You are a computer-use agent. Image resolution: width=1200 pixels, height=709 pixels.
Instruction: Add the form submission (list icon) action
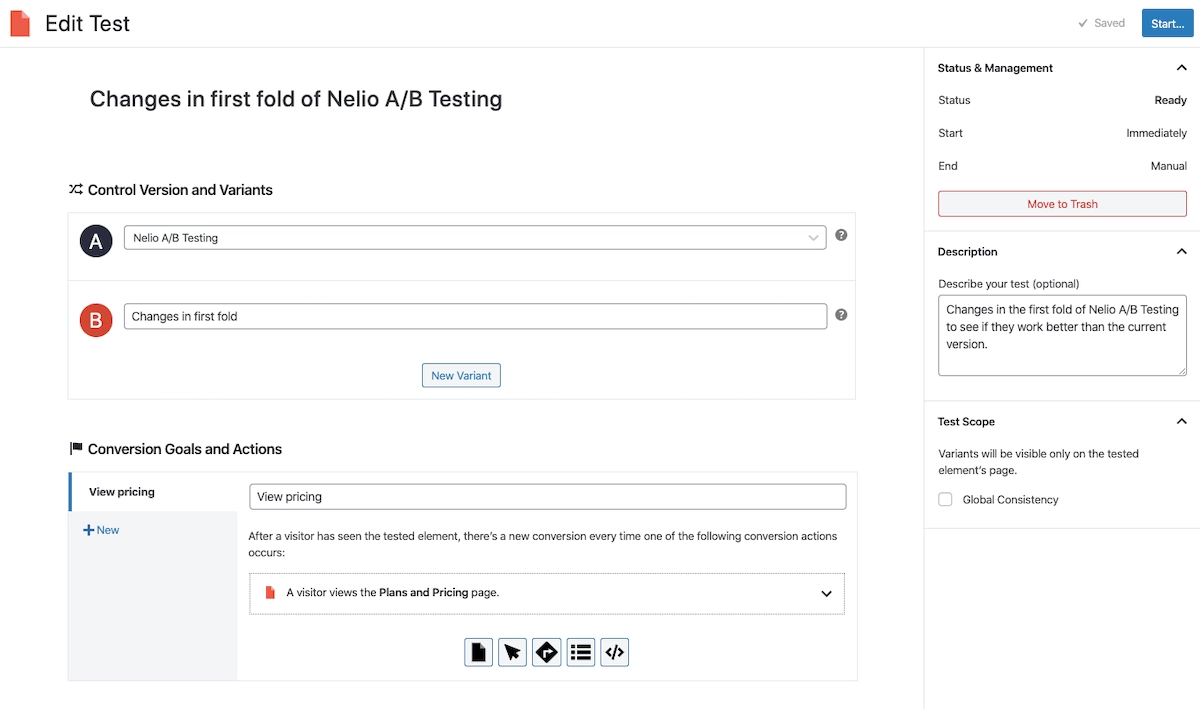581,653
